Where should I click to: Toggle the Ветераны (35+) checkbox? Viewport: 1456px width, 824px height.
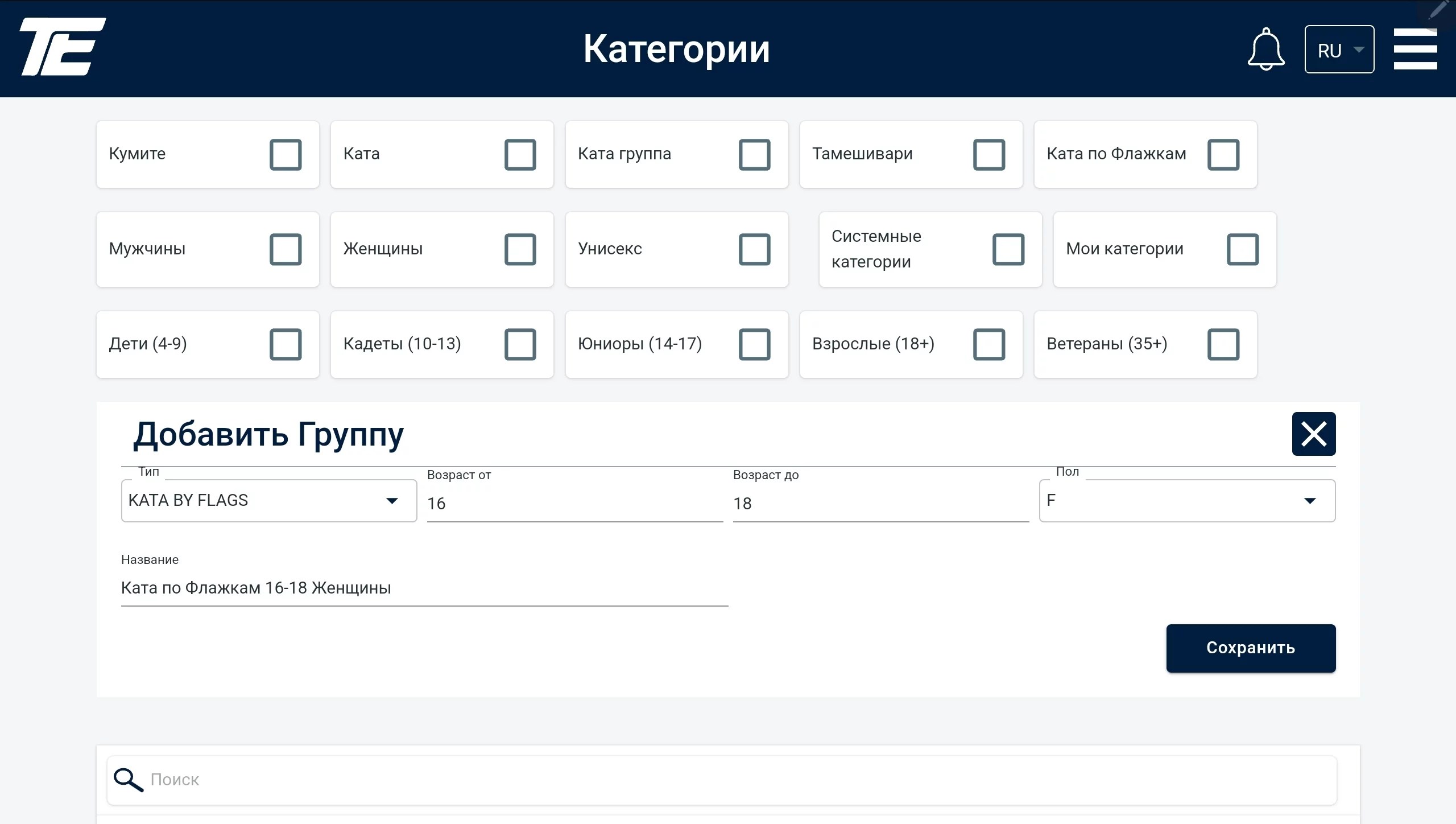click(1223, 344)
